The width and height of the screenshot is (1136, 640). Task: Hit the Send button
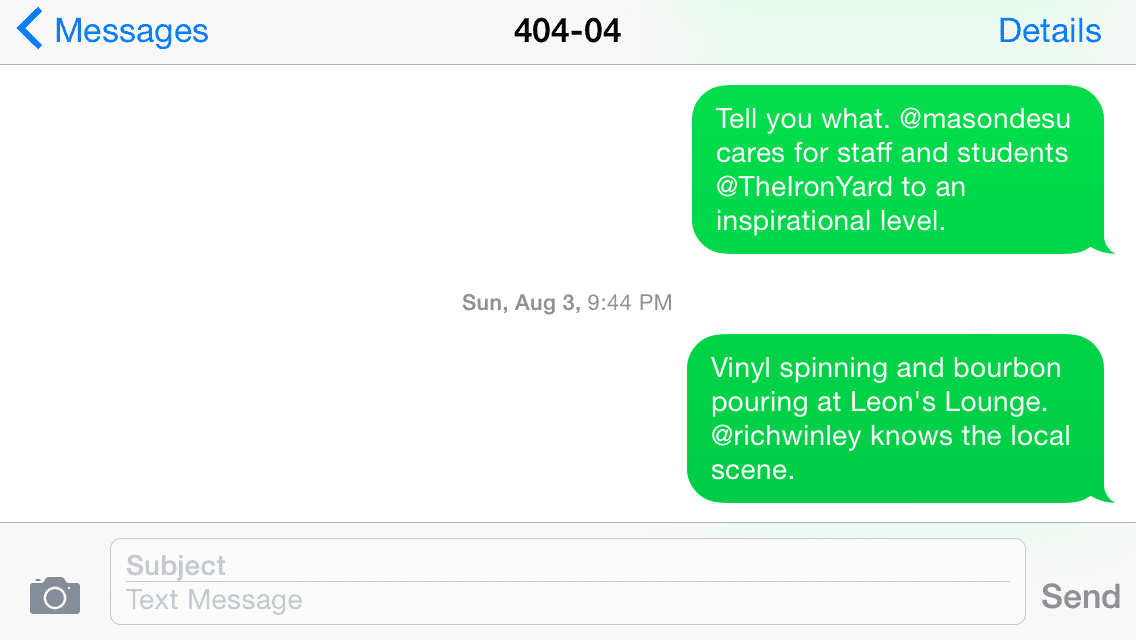pos(1080,597)
